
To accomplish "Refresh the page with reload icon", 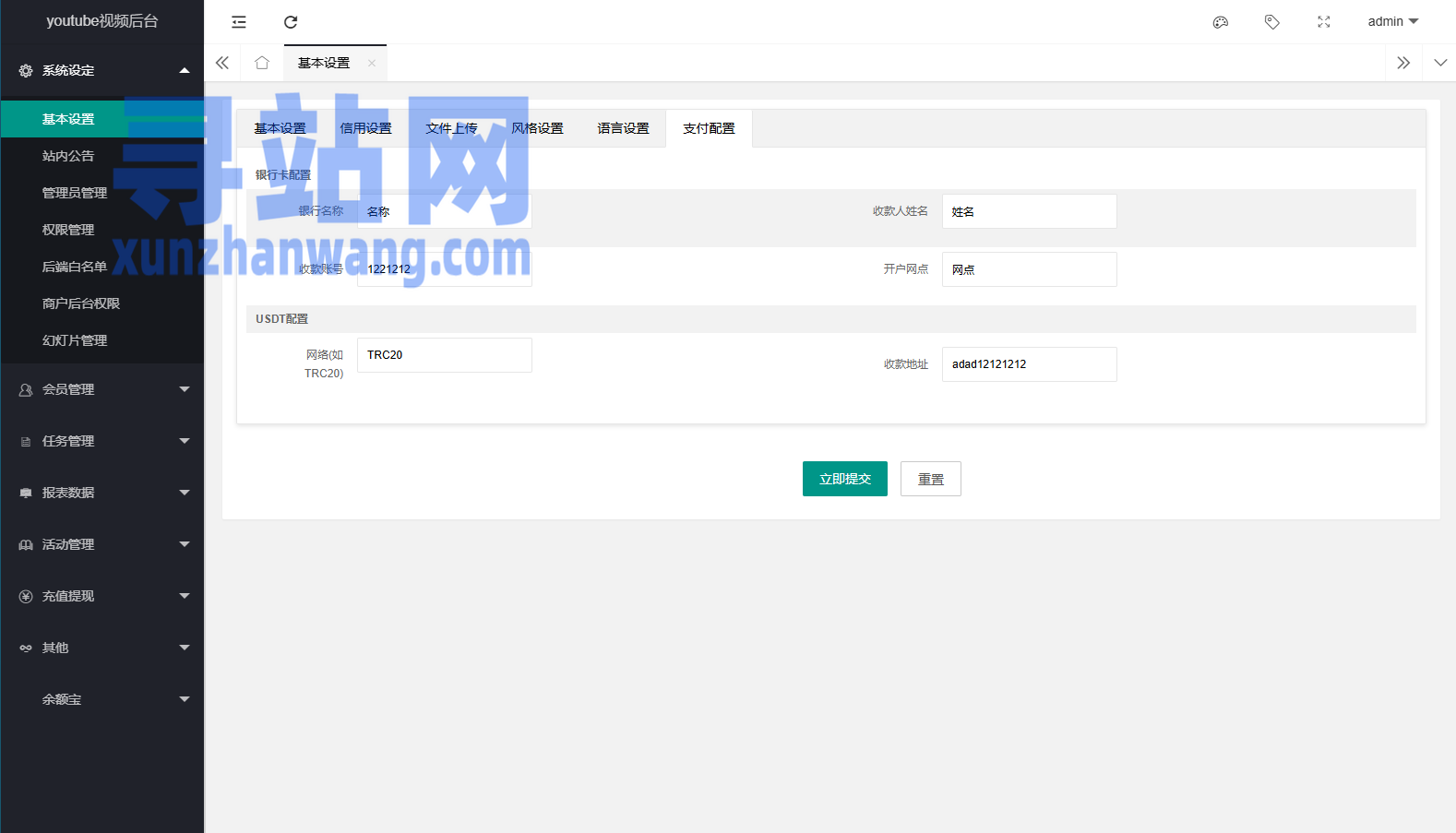I will pyautogui.click(x=291, y=22).
